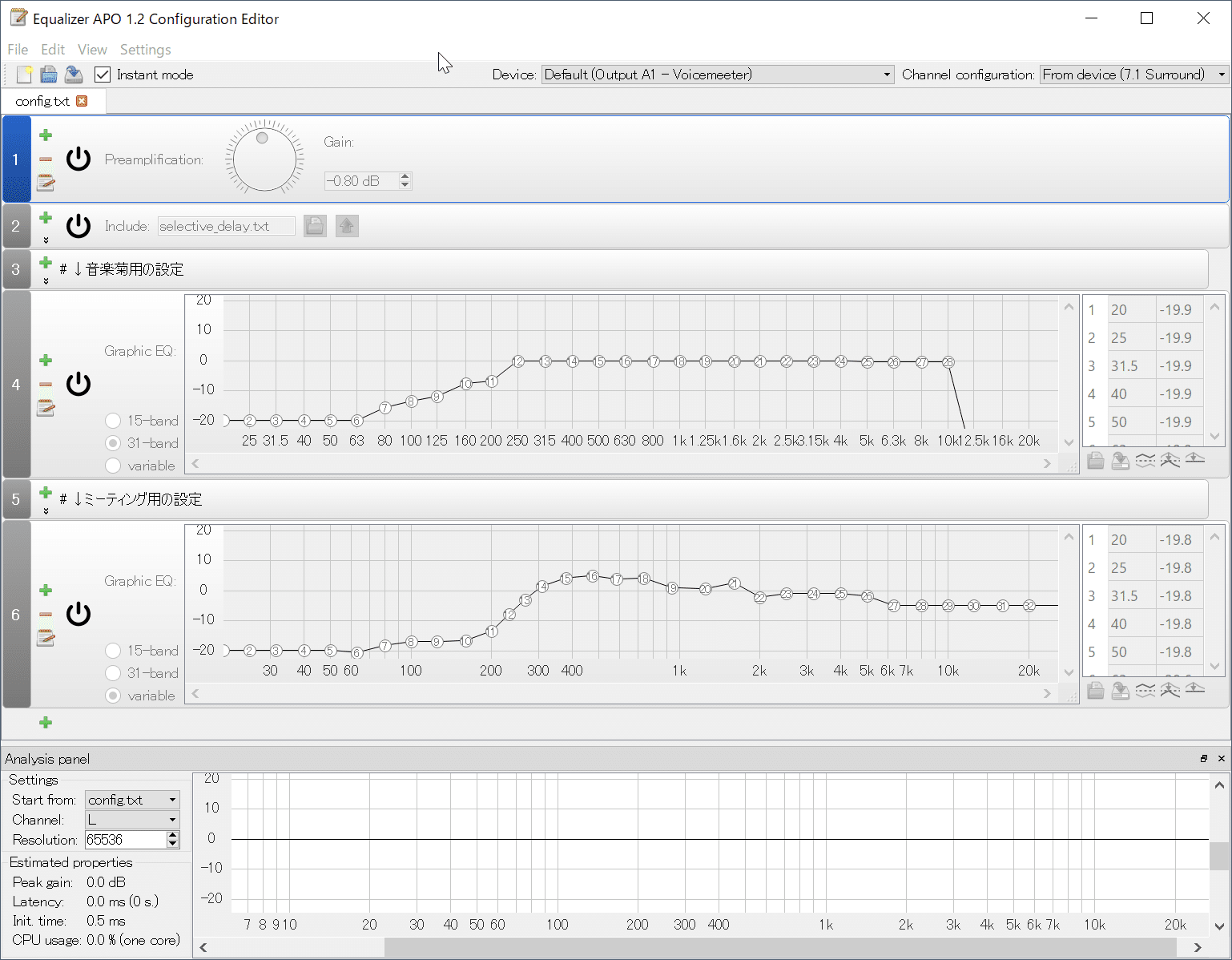The width and height of the screenshot is (1232, 960).
Task: Toggle power for Graphic EQ row 6
Action: (79, 615)
